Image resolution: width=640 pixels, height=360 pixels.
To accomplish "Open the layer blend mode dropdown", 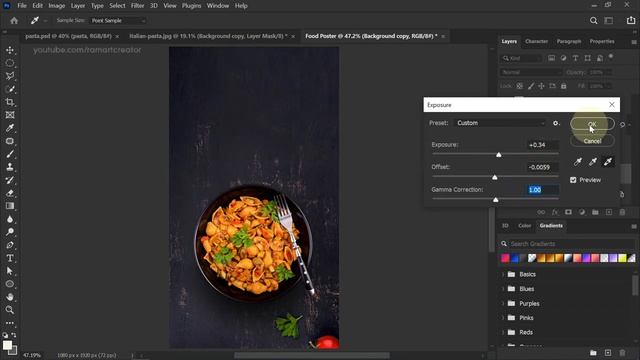I will [x=531, y=72].
